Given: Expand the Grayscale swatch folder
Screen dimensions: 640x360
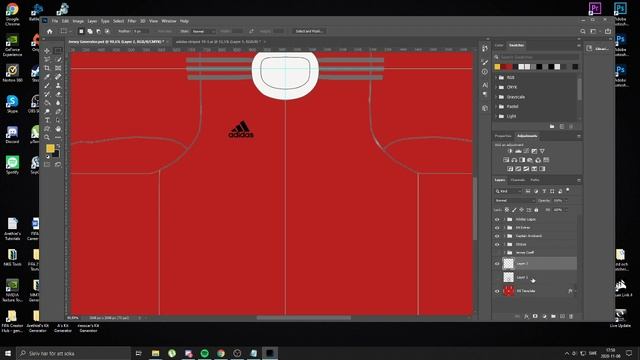Looking at the screenshot, I should click(x=497, y=97).
